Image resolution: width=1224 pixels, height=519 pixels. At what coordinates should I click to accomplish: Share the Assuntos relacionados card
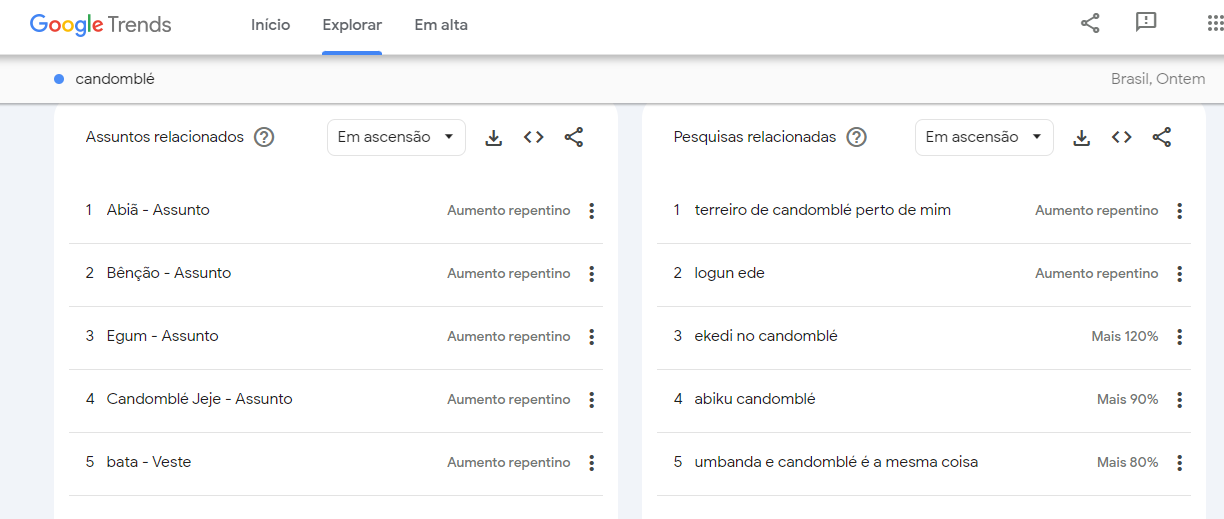pyautogui.click(x=574, y=138)
